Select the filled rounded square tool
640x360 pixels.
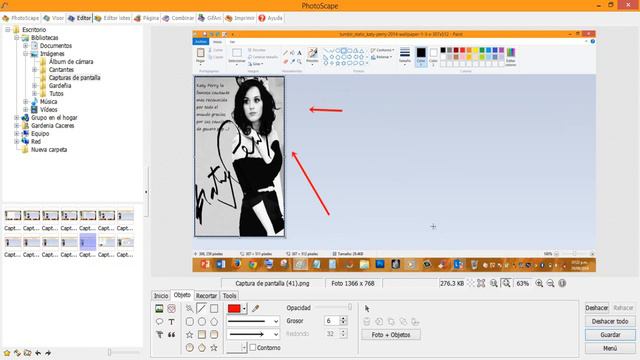tap(214, 335)
